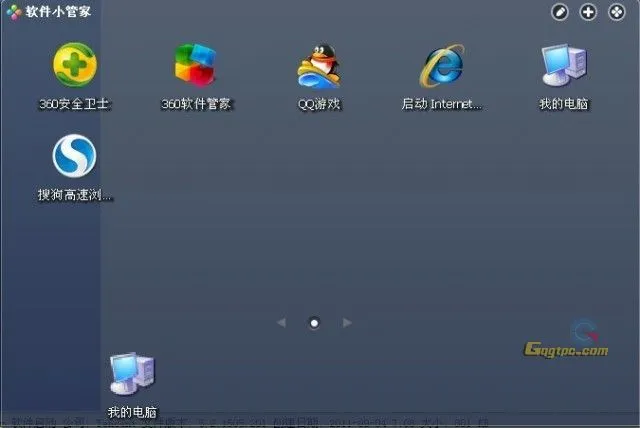640x428 pixels.
Task: Open the 360安全卫士 green plus icon
Action: [74, 66]
